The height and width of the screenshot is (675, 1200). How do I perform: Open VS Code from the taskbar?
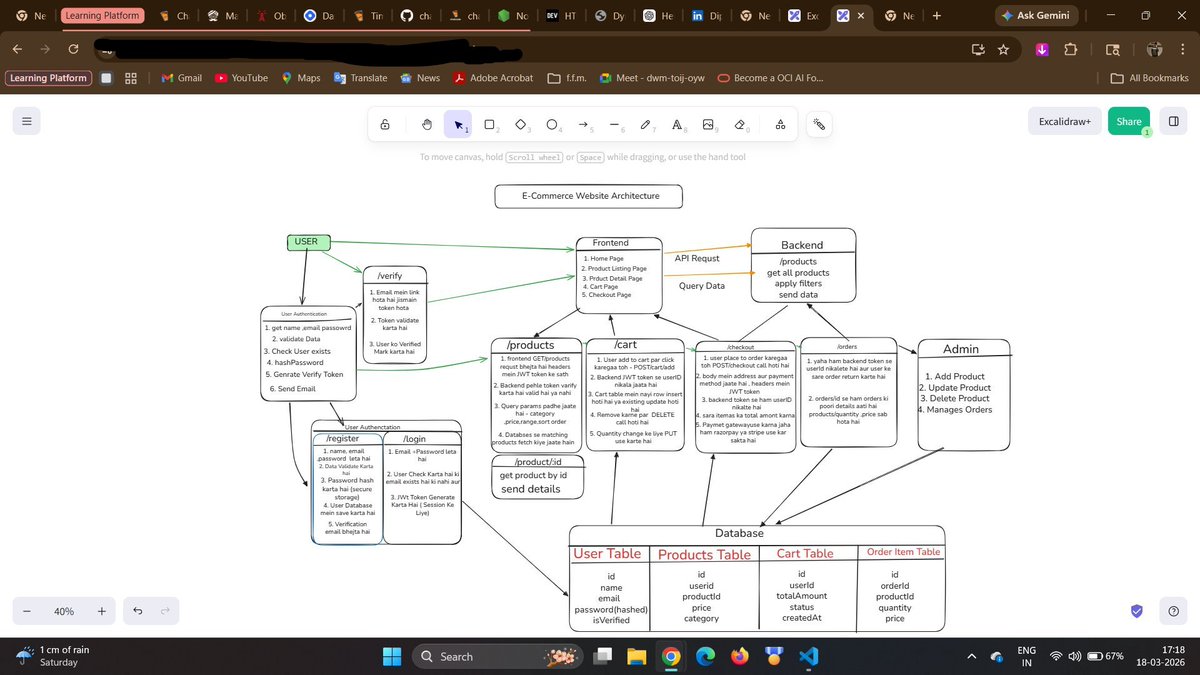tap(809, 656)
